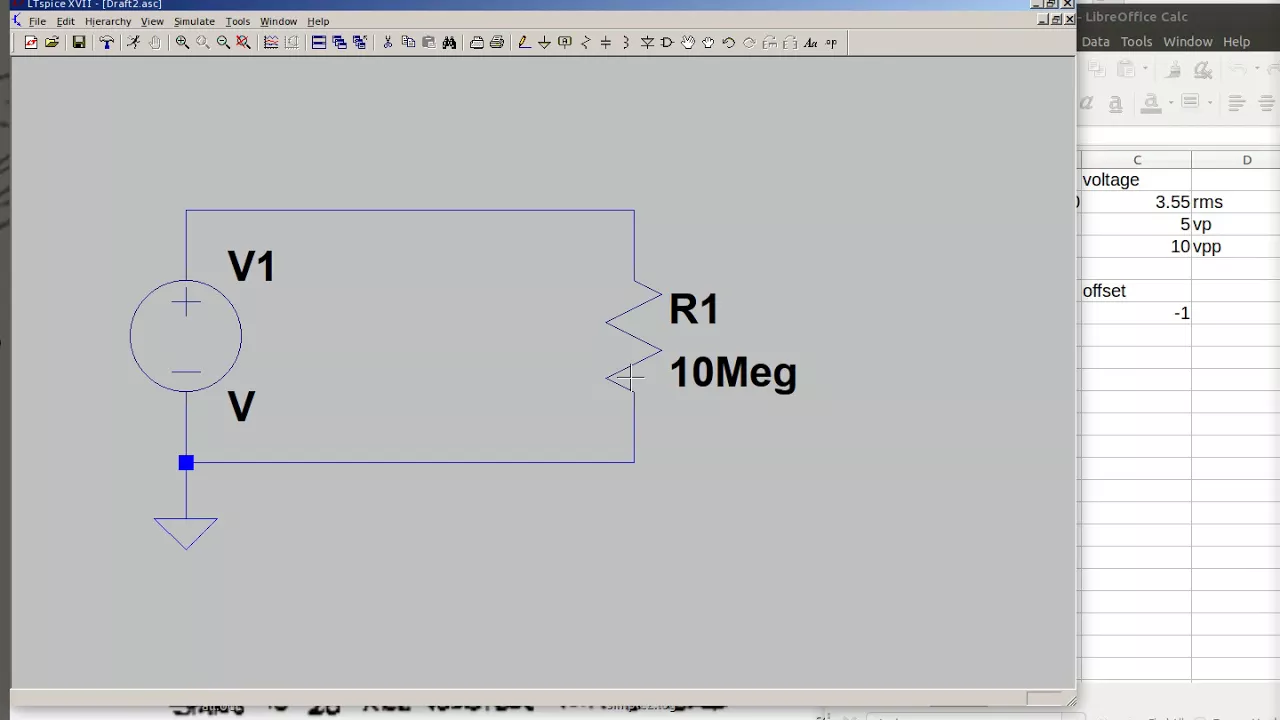Select the cell containing 'vpp'

1236,247
